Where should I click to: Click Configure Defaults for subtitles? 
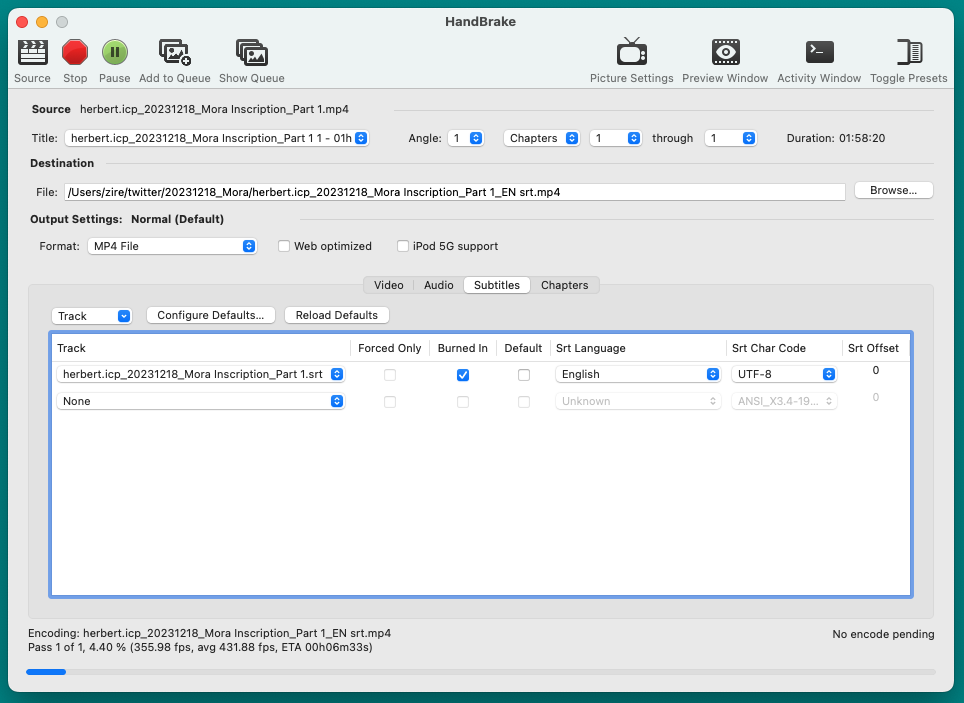(x=210, y=315)
